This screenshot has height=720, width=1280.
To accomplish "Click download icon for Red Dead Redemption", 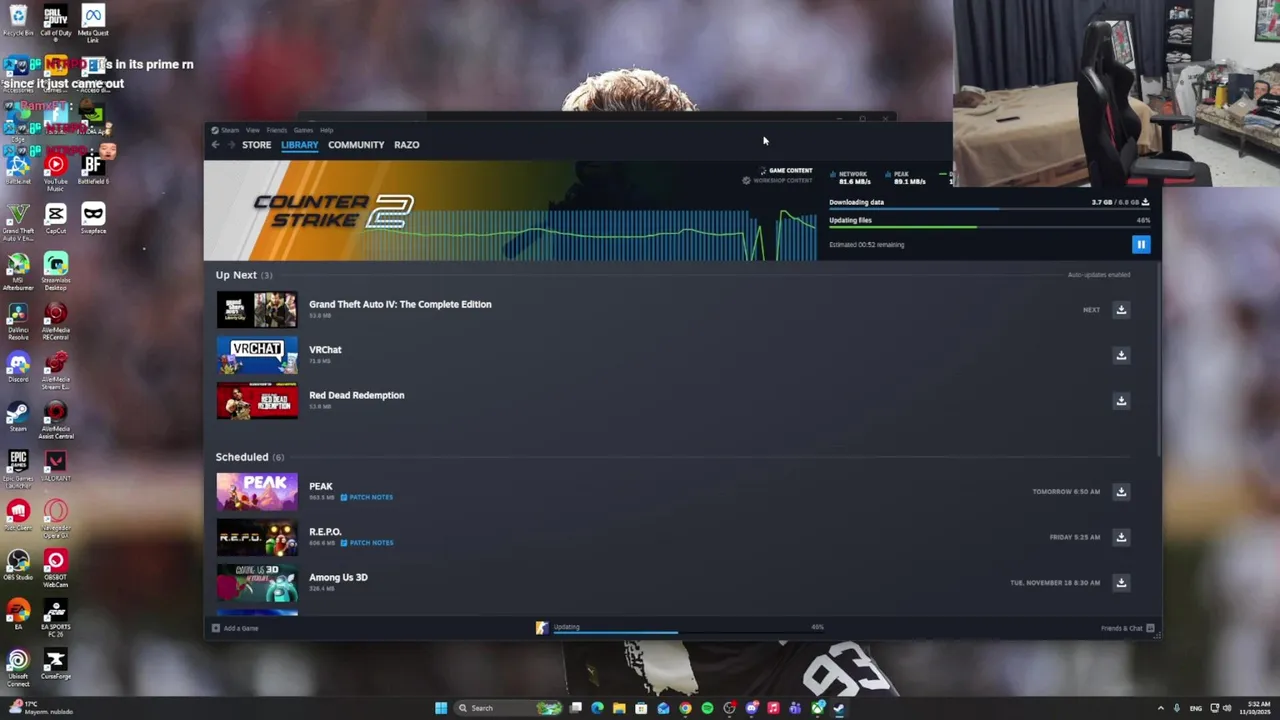I will (1121, 401).
